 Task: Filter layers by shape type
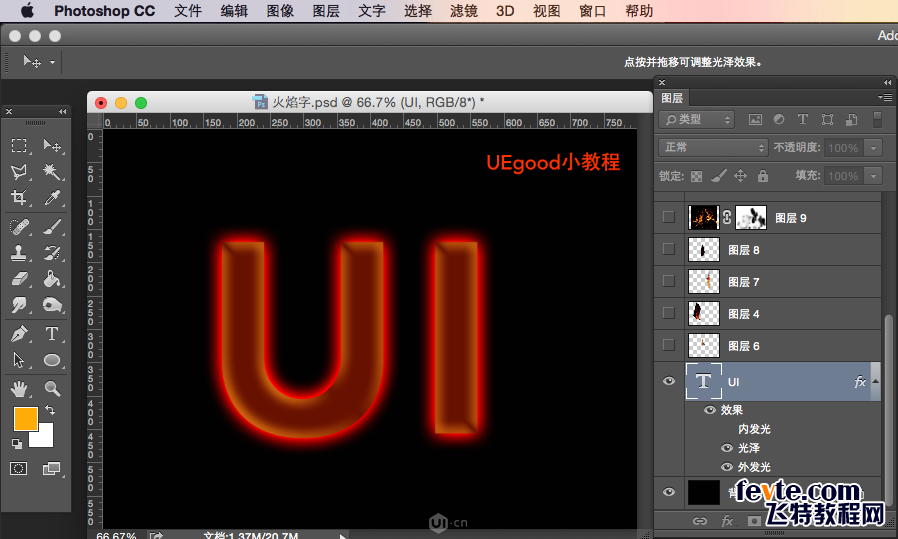click(828, 119)
